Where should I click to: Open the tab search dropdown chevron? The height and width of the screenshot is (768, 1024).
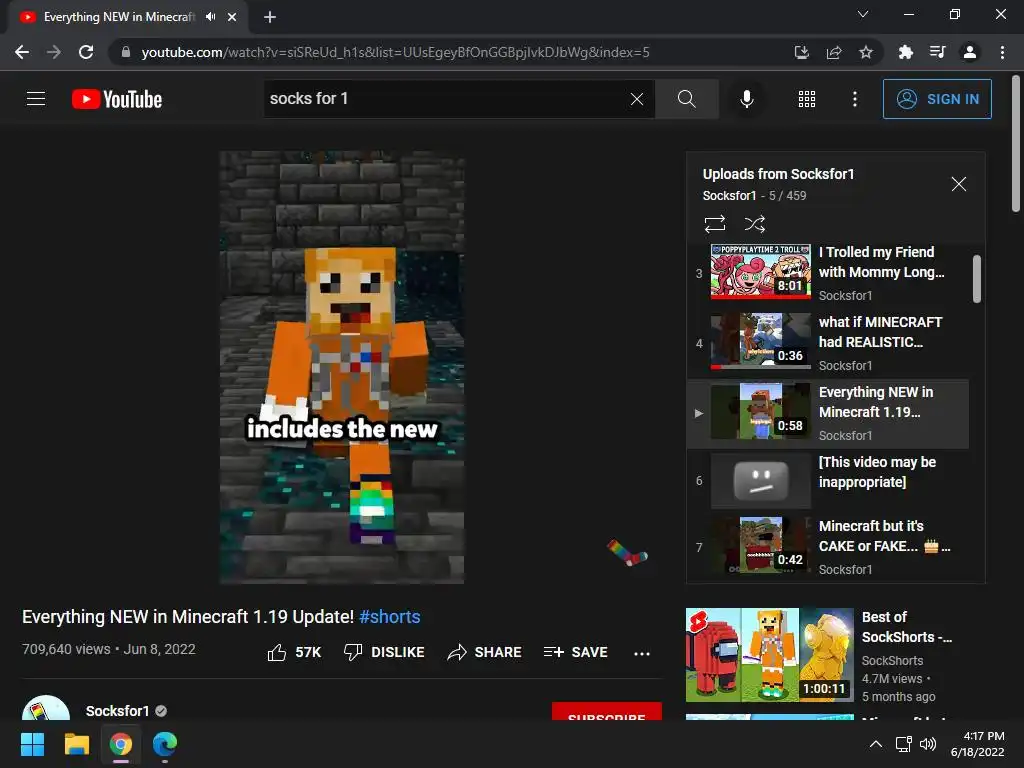click(863, 14)
